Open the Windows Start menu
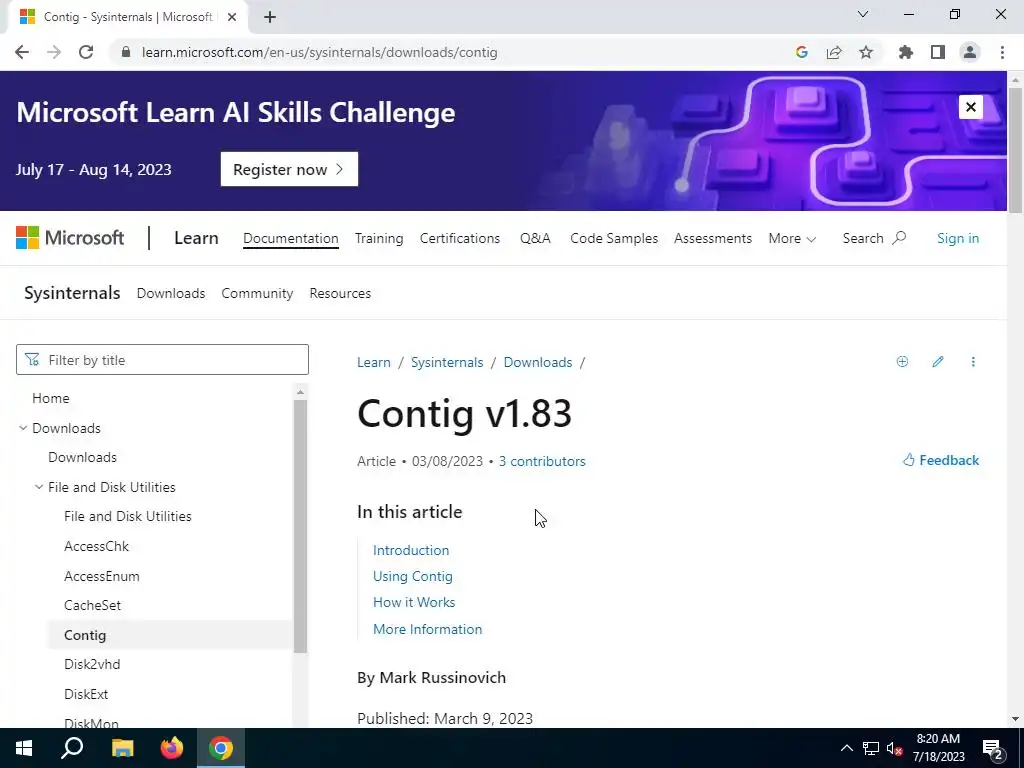 coord(24,748)
